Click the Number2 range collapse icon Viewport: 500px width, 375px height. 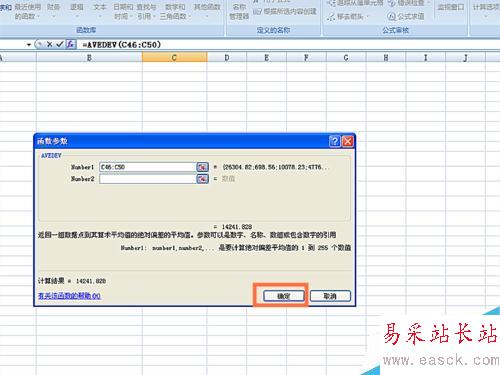click(202, 179)
